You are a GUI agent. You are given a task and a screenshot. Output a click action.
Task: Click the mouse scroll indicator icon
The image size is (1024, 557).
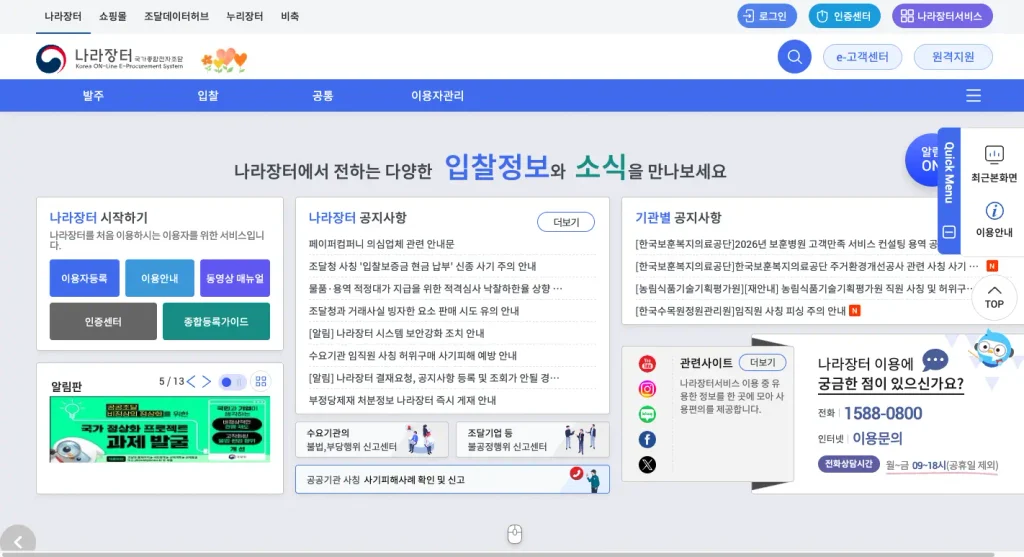(x=515, y=533)
